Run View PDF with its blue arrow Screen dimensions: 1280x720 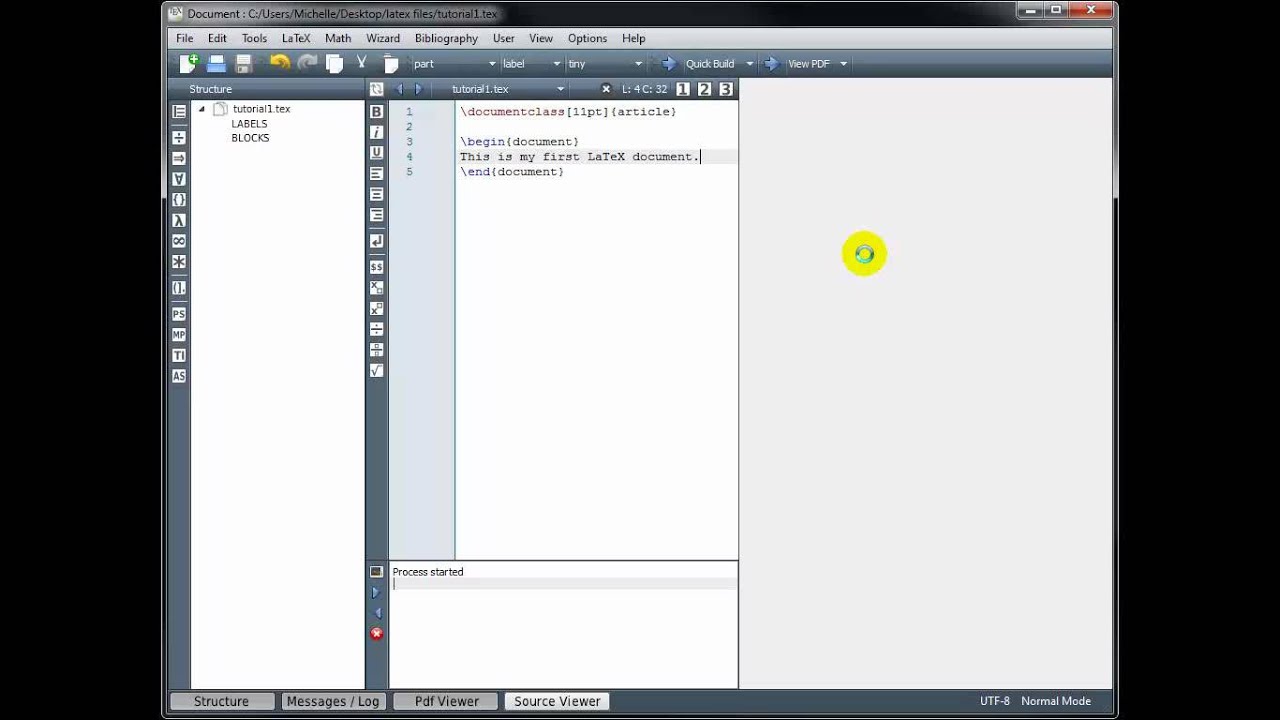tap(771, 63)
